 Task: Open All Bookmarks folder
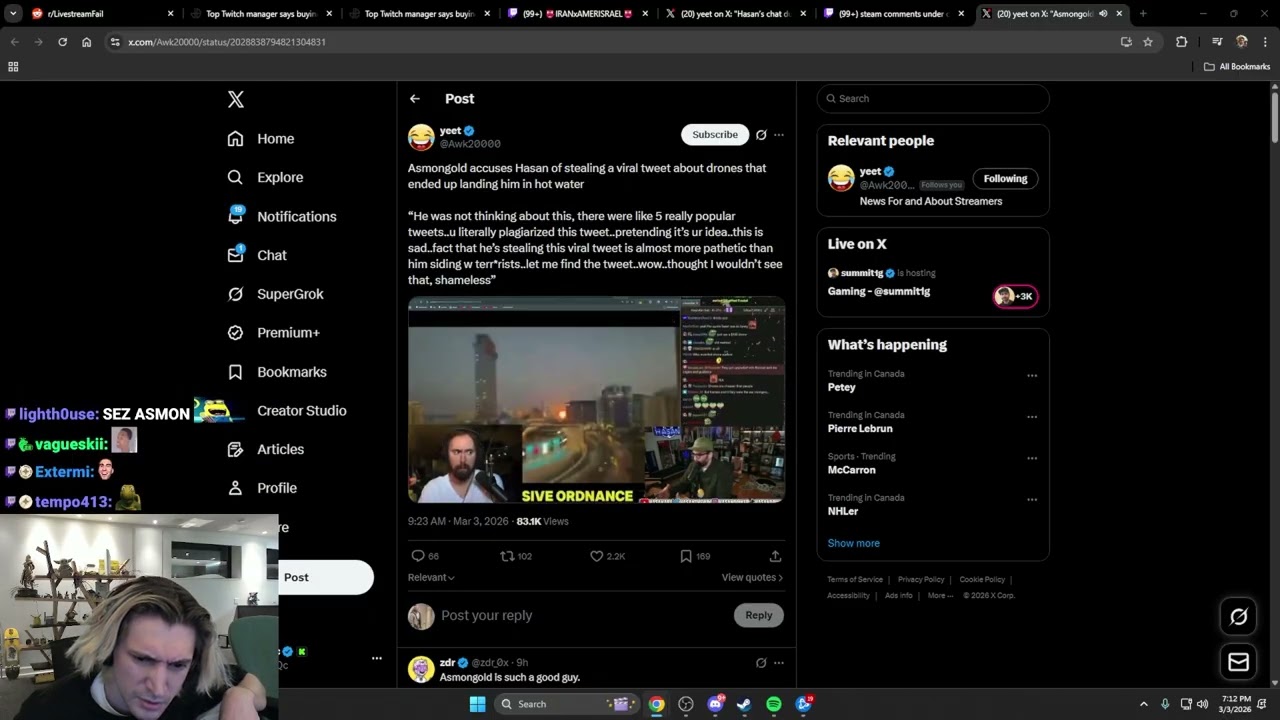(1237, 67)
